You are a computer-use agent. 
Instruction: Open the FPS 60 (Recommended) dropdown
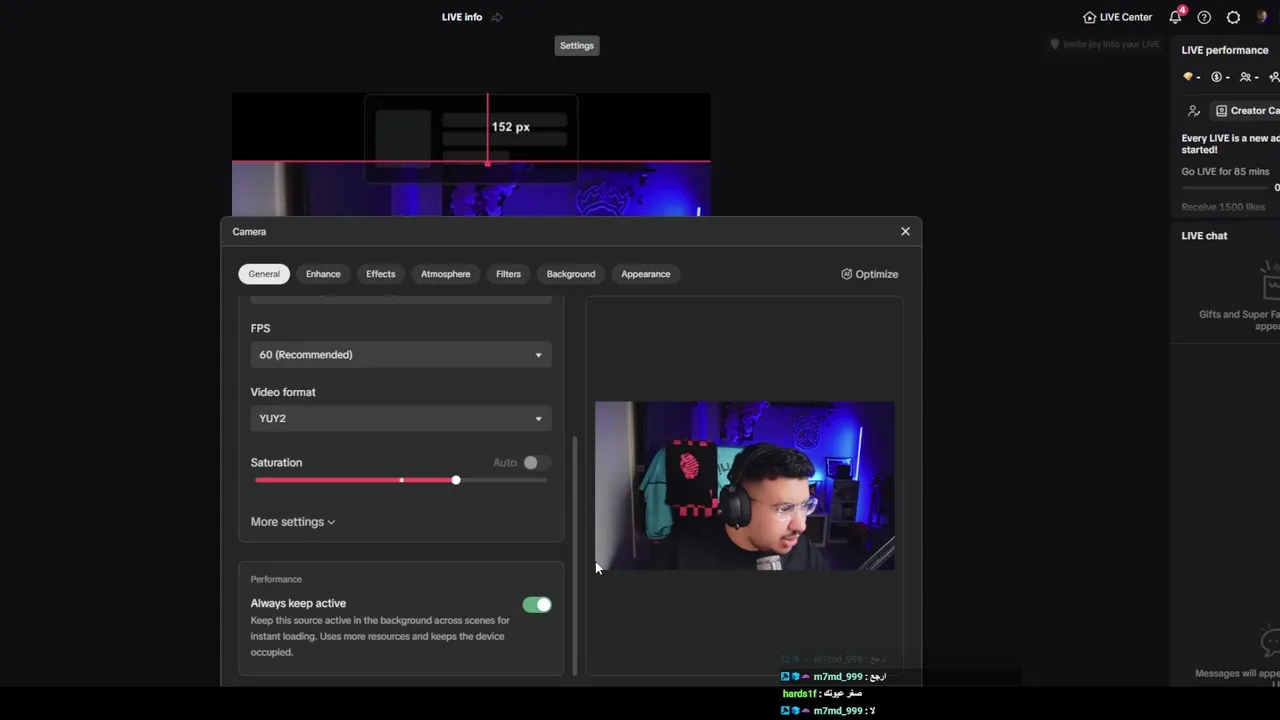(401, 355)
